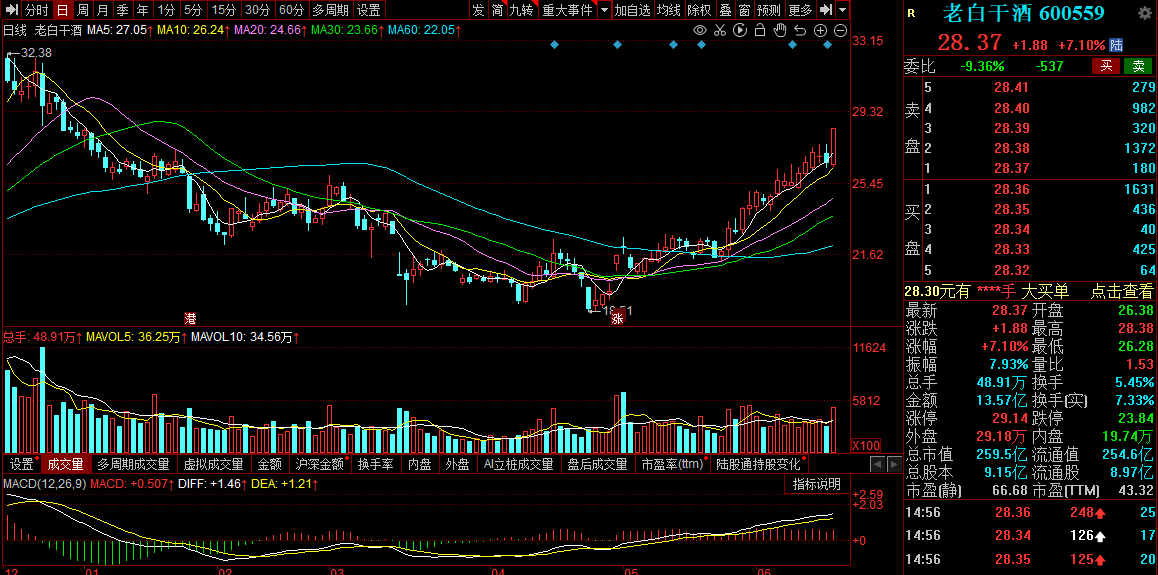The height and width of the screenshot is (575, 1158).
Task: Click stock name 老白干酒 600559
Action: pos(1024,13)
